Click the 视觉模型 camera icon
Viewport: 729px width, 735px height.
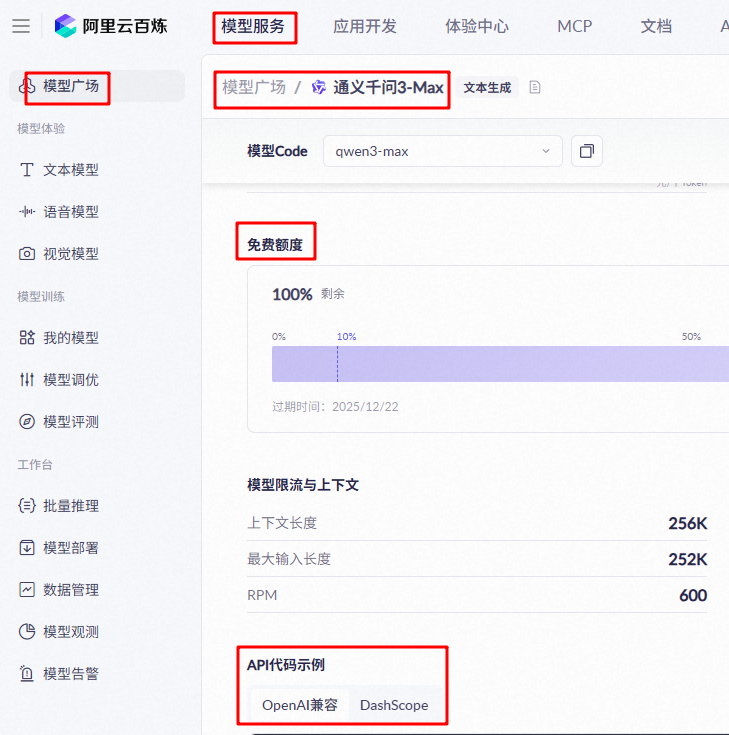pyautogui.click(x=27, y=254)
